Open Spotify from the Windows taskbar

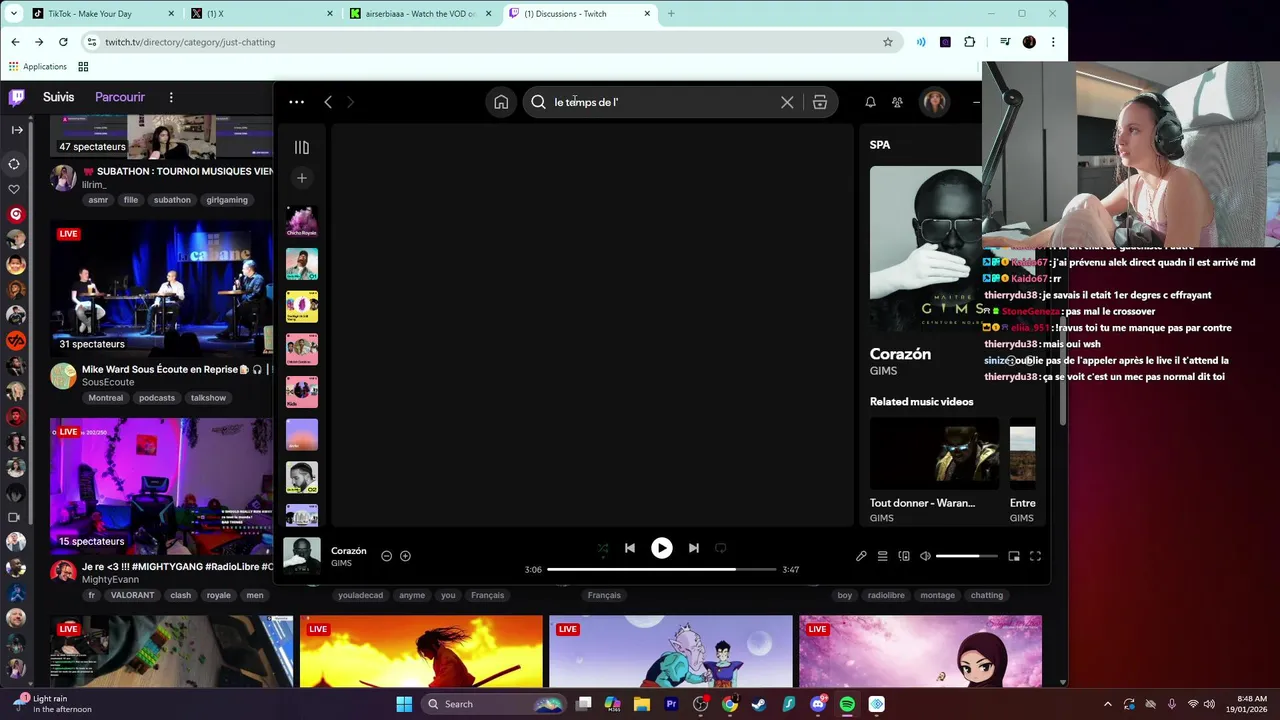tap(847, 704)
